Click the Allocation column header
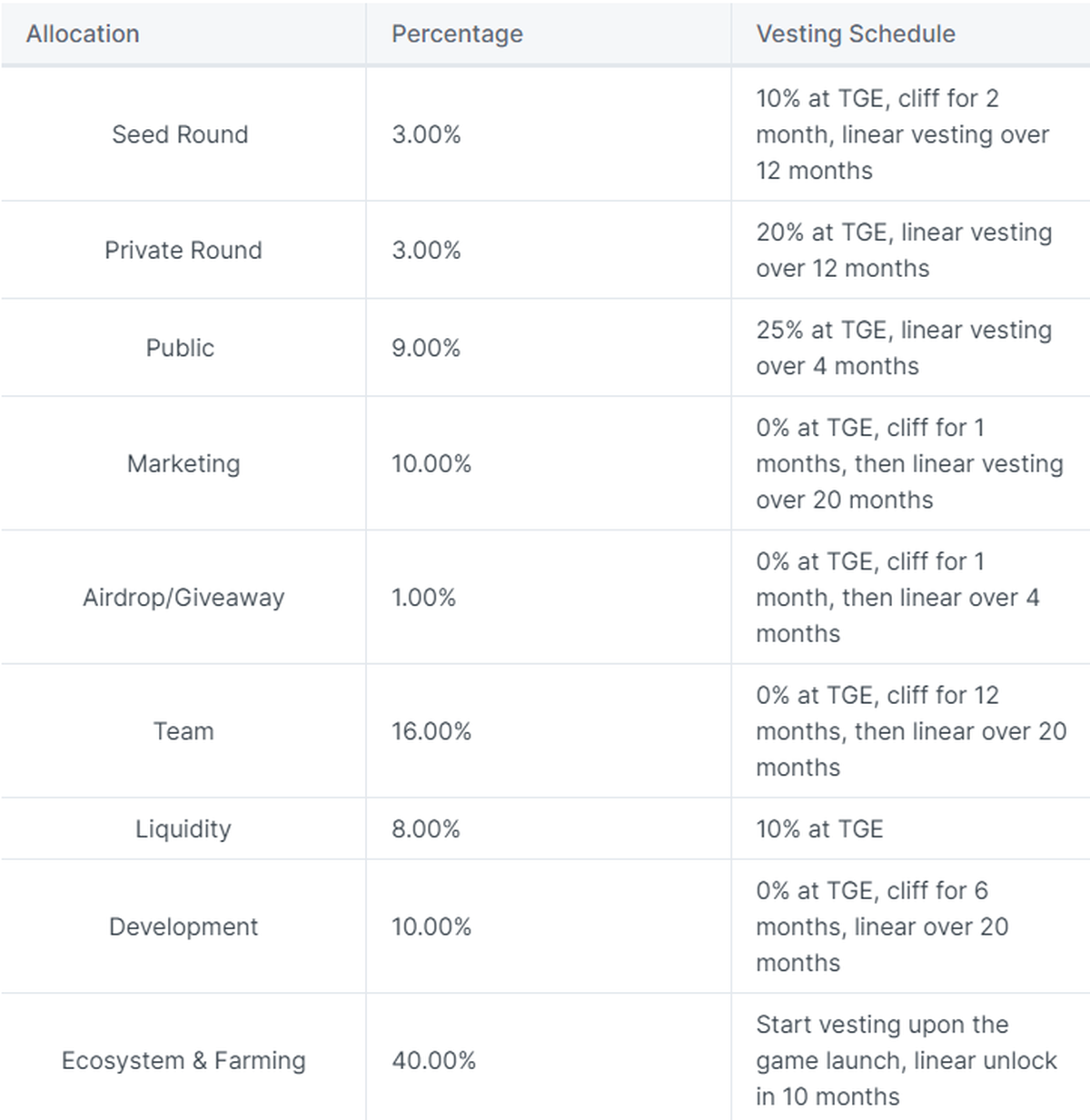The height and width of the screenshot is (1120, 1090). tap(83, 35)
